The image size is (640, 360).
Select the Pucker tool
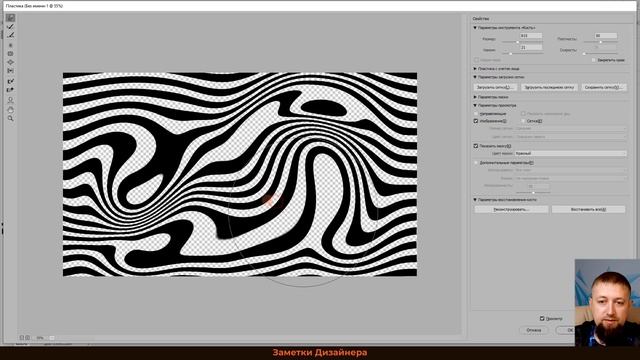11,54
